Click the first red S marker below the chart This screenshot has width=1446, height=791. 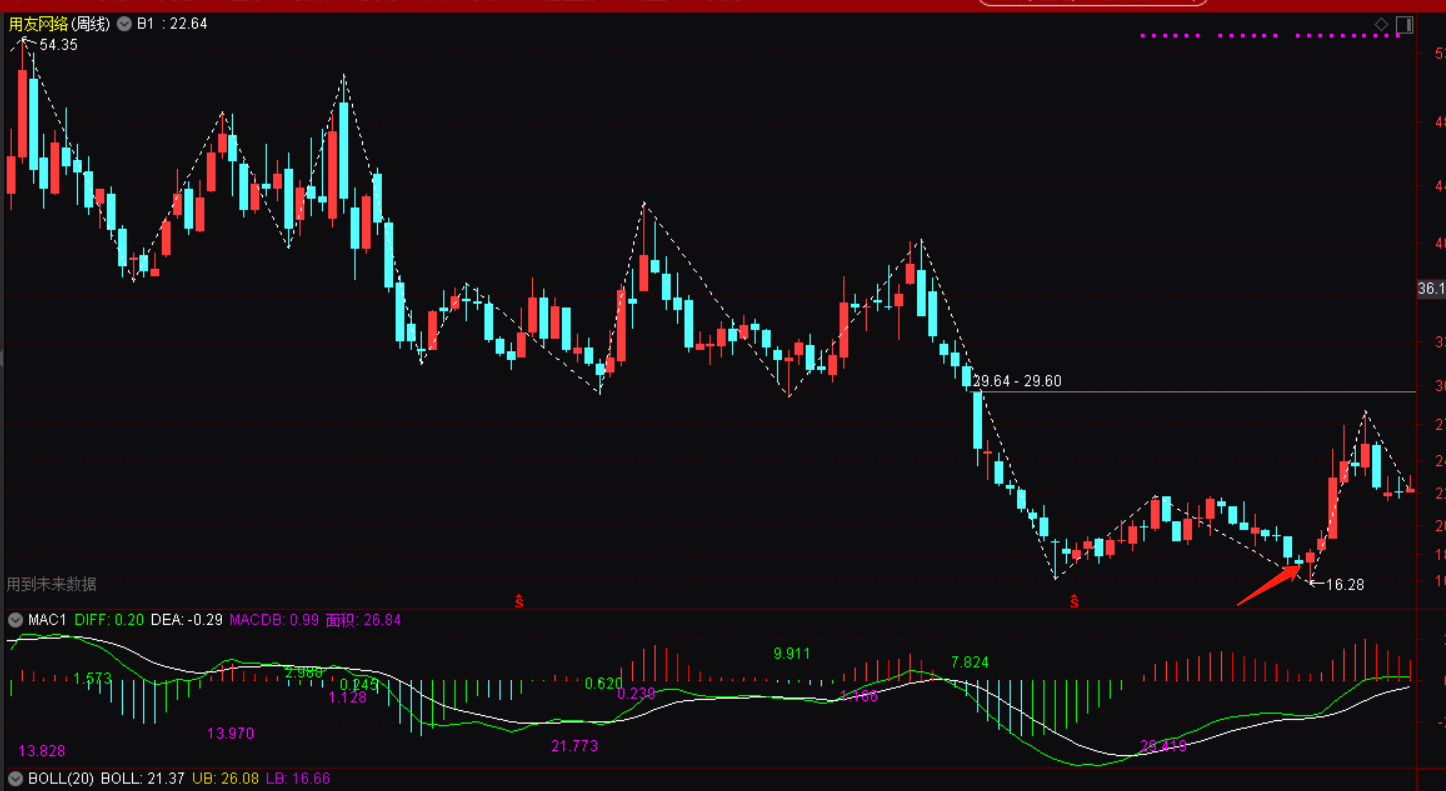coord(519,601)
